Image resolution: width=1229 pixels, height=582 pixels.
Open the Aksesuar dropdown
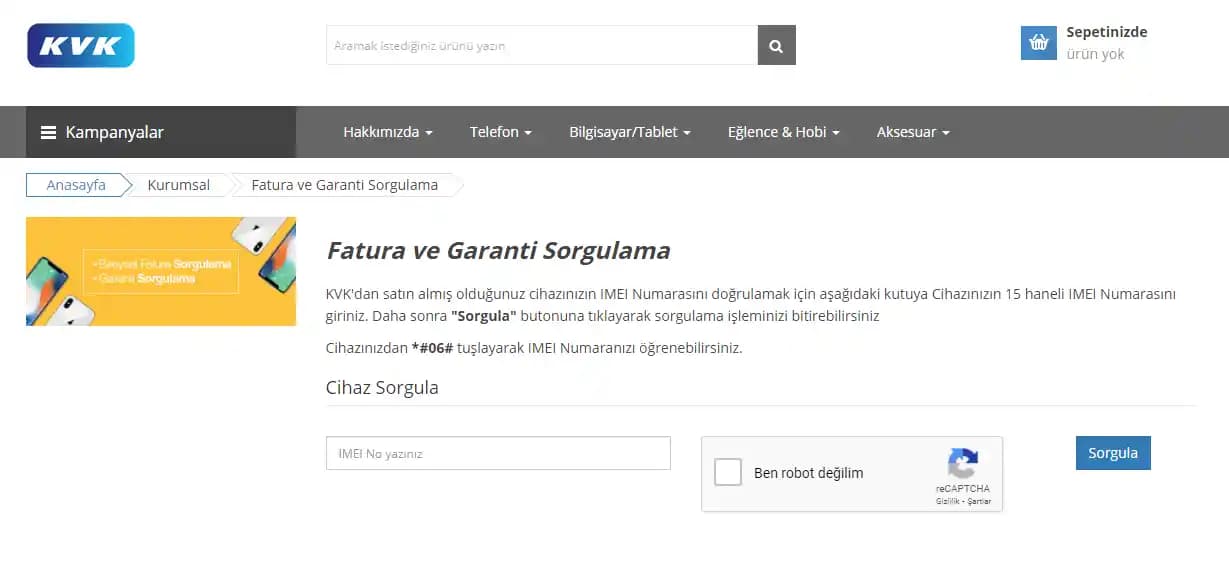coord(911,131)
